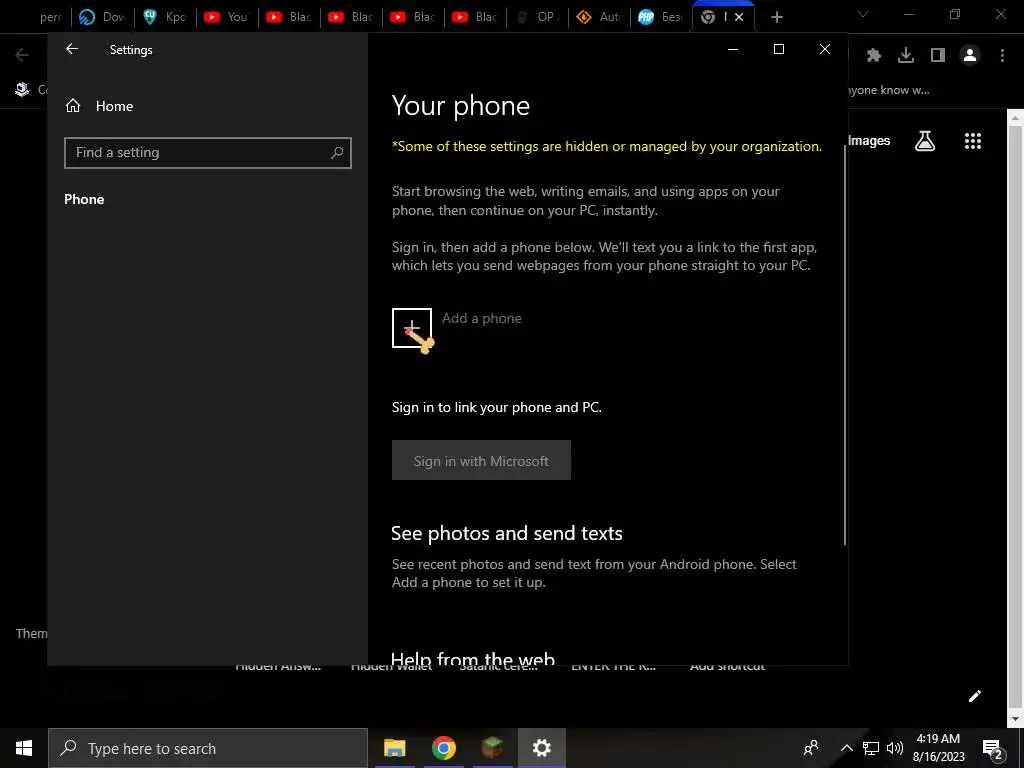This screenshot has width=1024, height=768.
Task: Open File Explorer from taskbar
Action: (x=394, y=748)
